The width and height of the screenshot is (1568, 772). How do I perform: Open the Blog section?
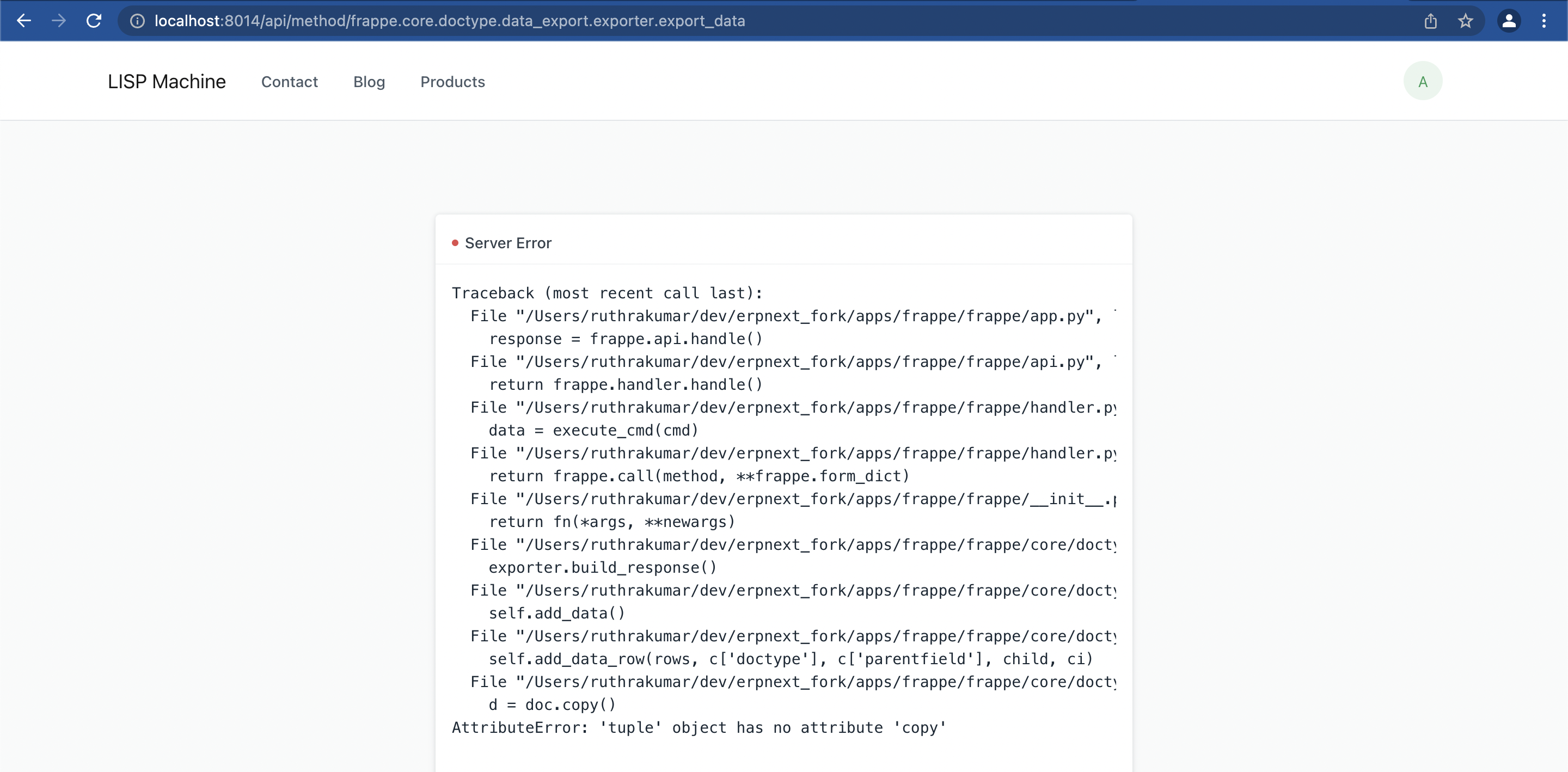pyautogui.click(x=369, y=82)
